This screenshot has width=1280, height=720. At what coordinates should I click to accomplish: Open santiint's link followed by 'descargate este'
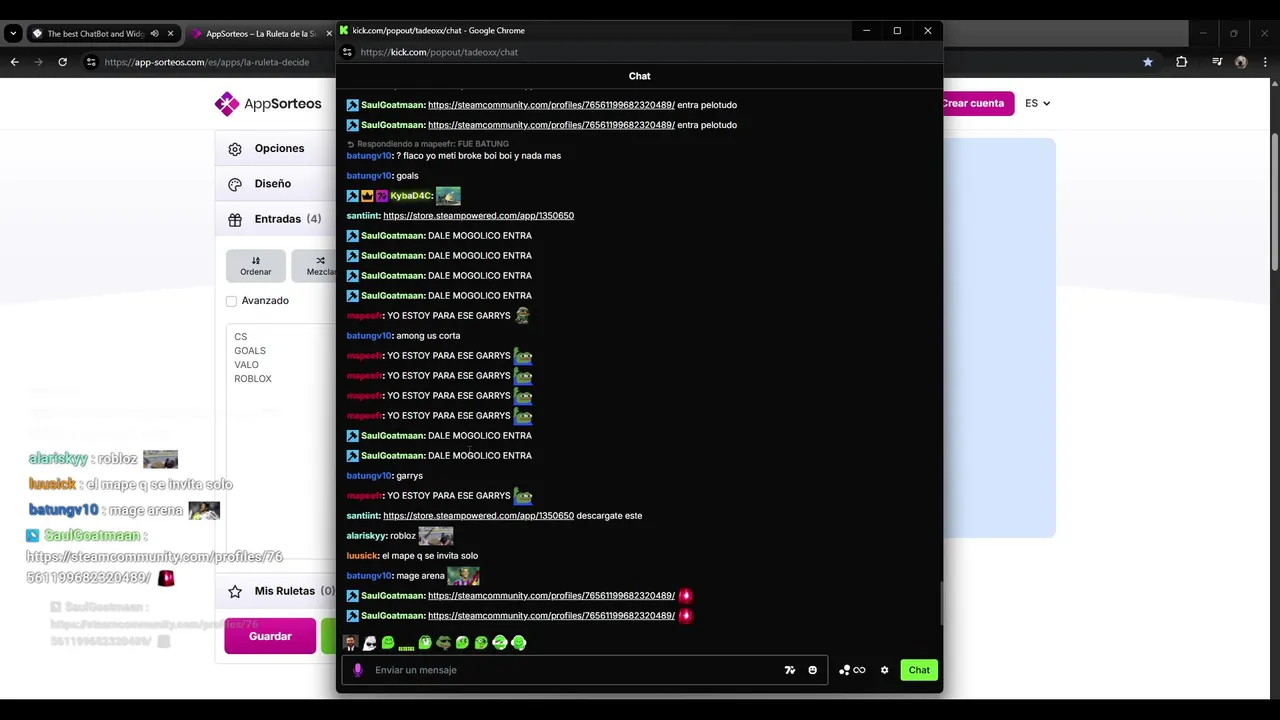point(478,515)
